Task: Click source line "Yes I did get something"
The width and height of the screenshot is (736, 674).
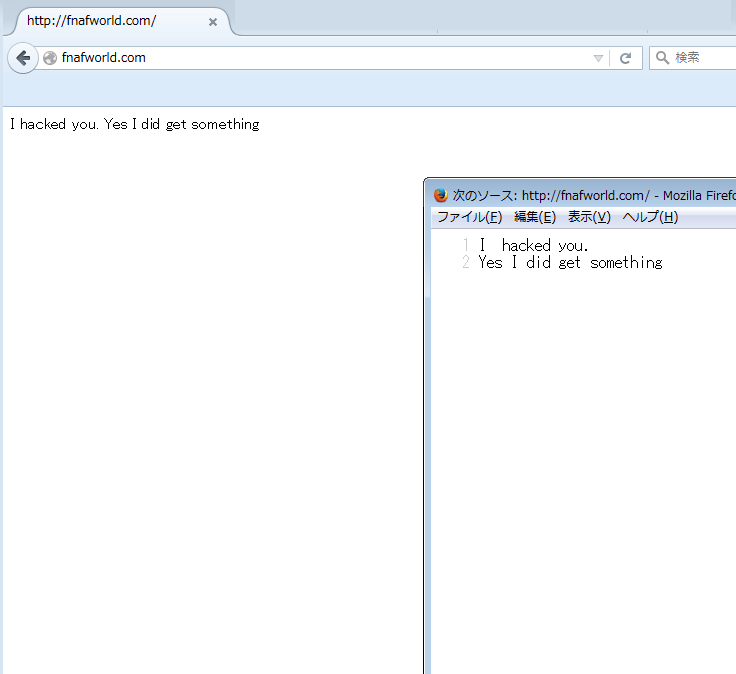Action: 570,262
